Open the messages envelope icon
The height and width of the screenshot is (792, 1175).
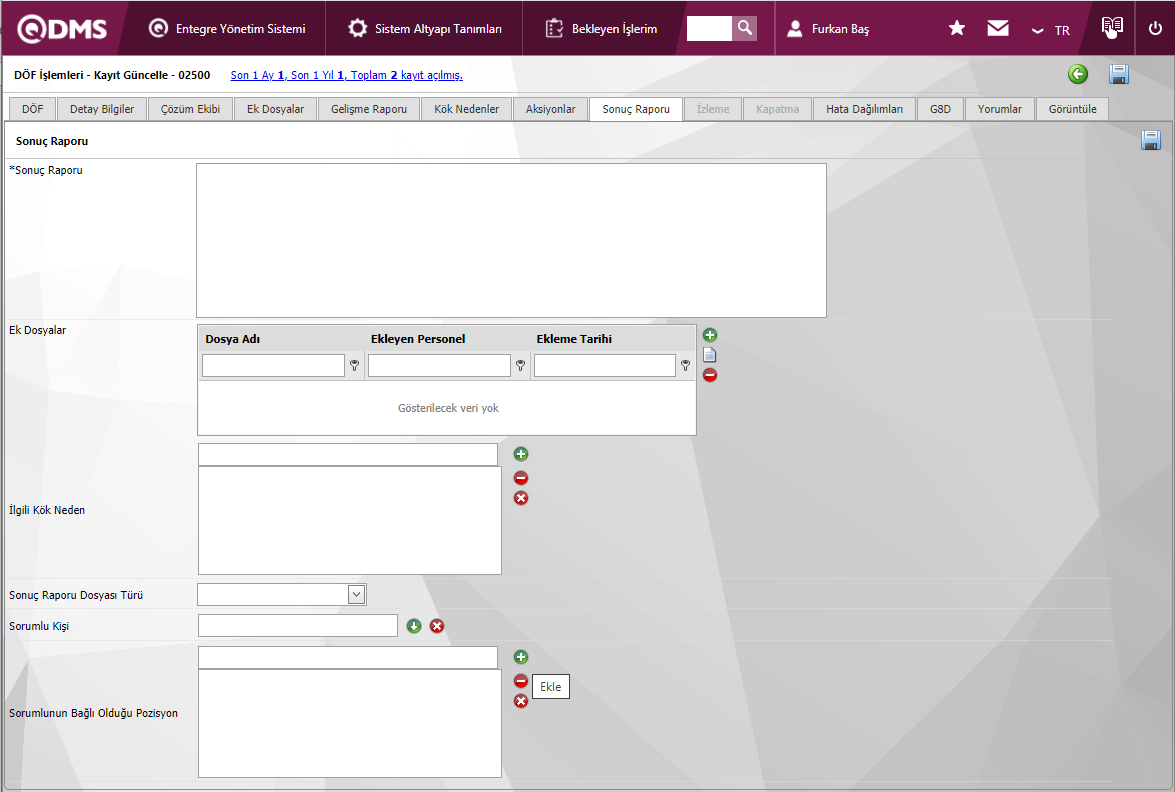997,28
